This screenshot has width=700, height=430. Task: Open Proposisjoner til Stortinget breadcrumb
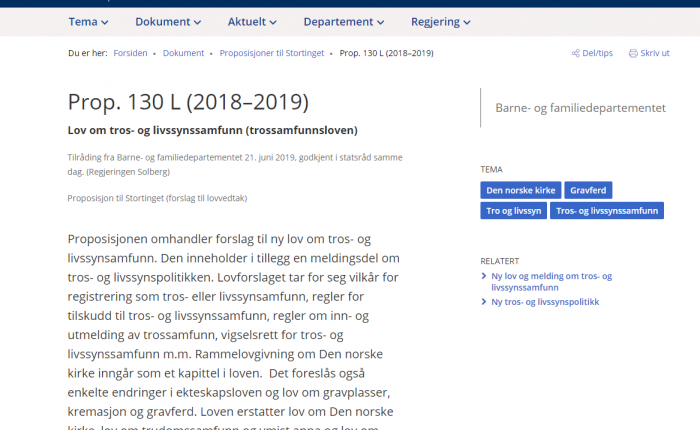[271, 53]
